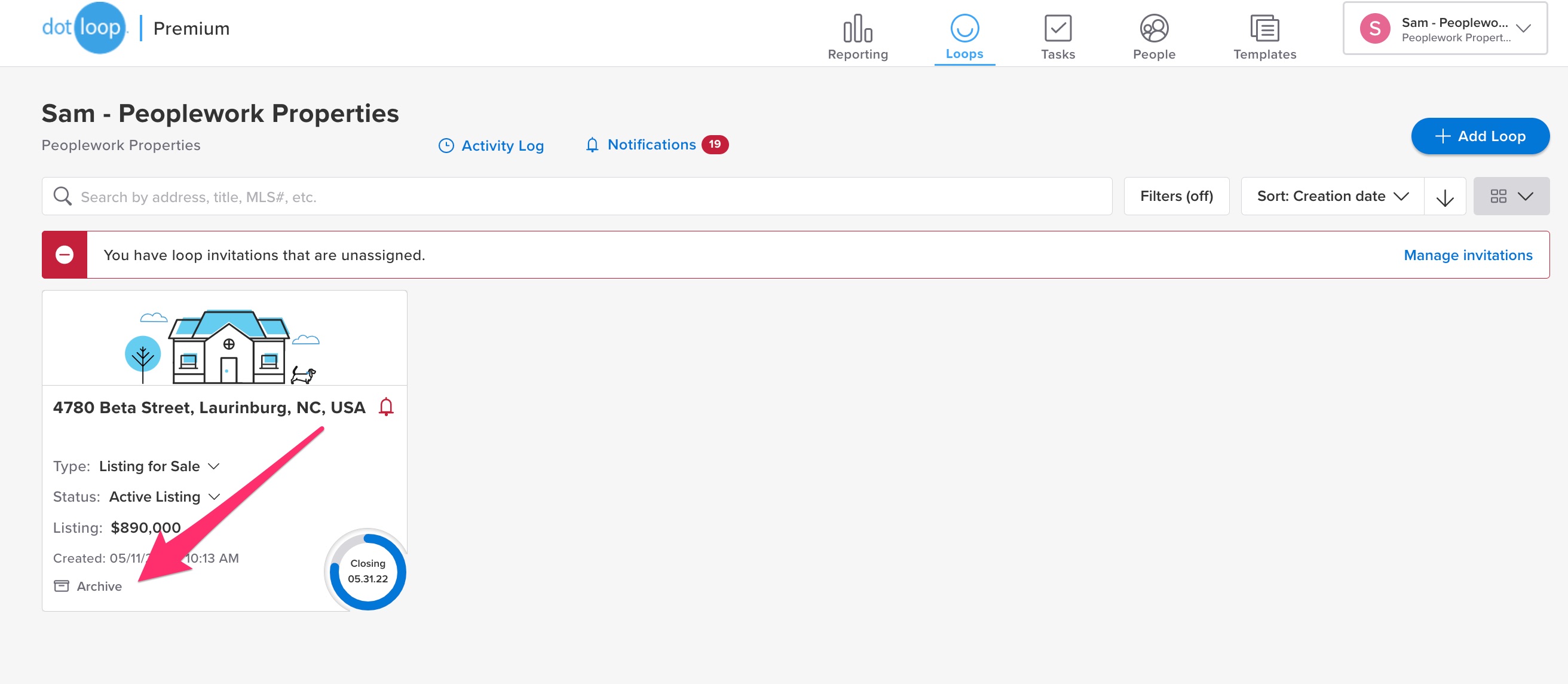Open the People icon in navigation
Viewport: 1568px width, 684px height.
tap(1153, 29)
